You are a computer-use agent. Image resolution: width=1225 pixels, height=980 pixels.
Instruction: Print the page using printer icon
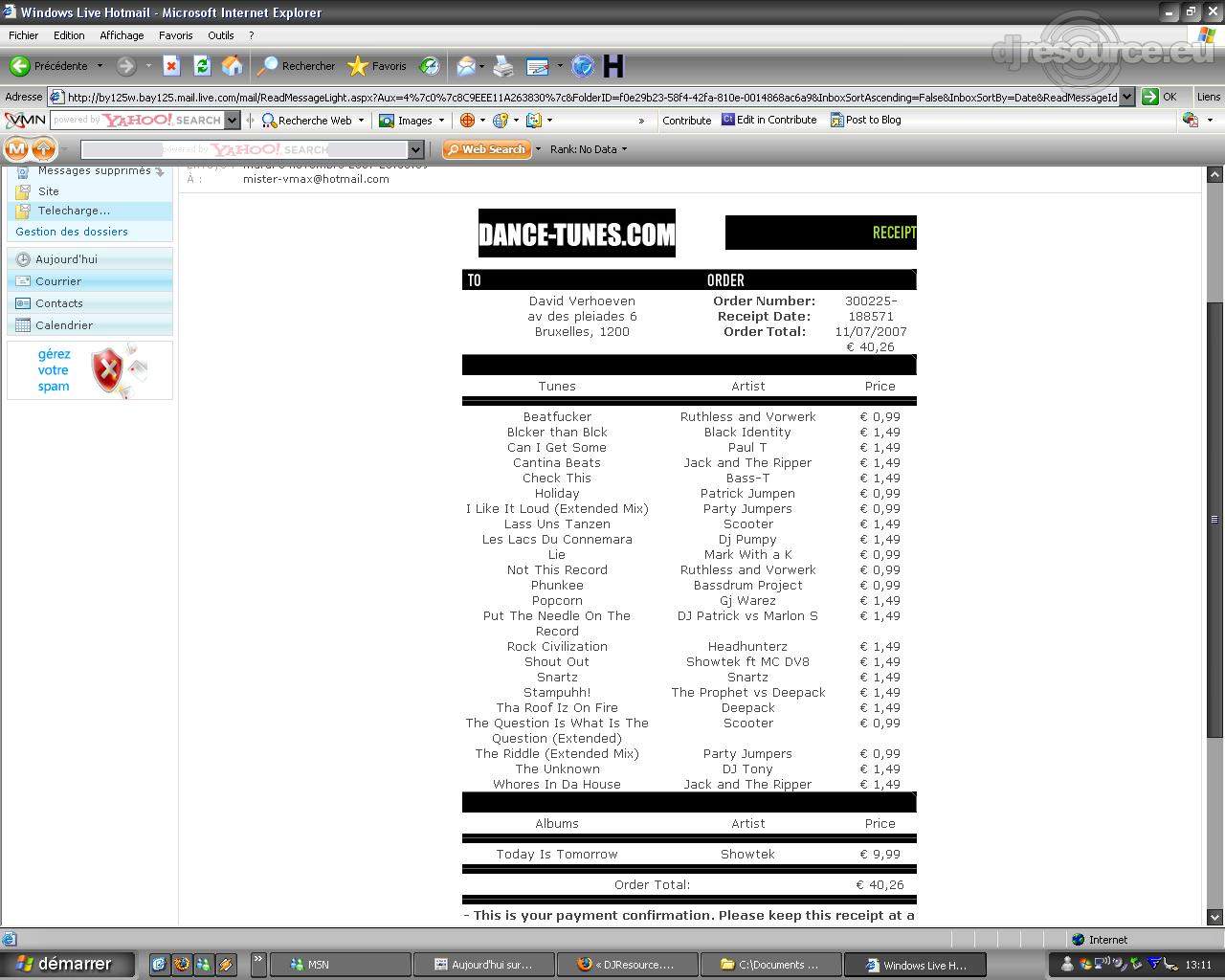[x=503, y=66]
